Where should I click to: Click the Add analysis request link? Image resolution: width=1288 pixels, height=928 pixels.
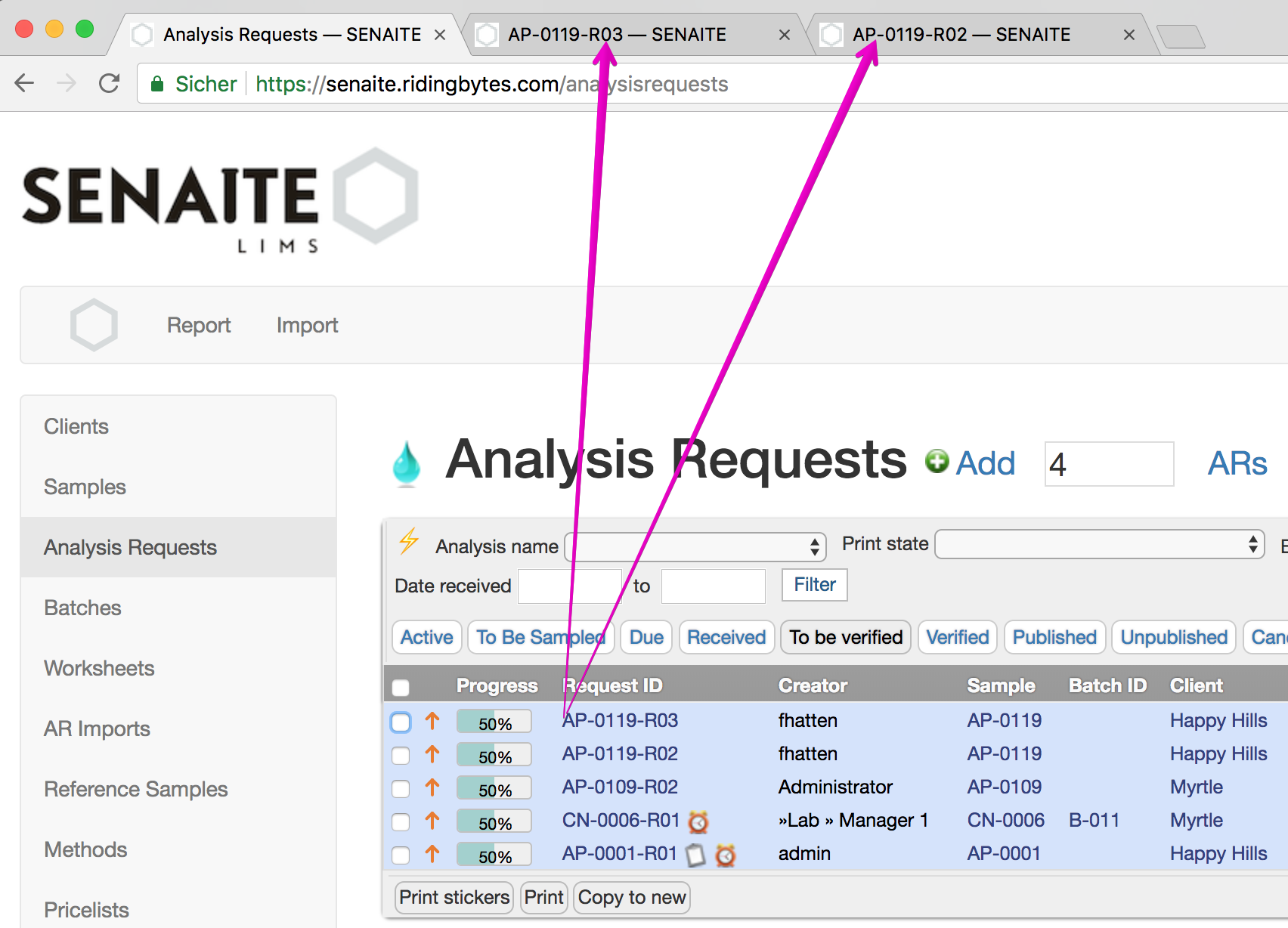[x=986, y=463]
